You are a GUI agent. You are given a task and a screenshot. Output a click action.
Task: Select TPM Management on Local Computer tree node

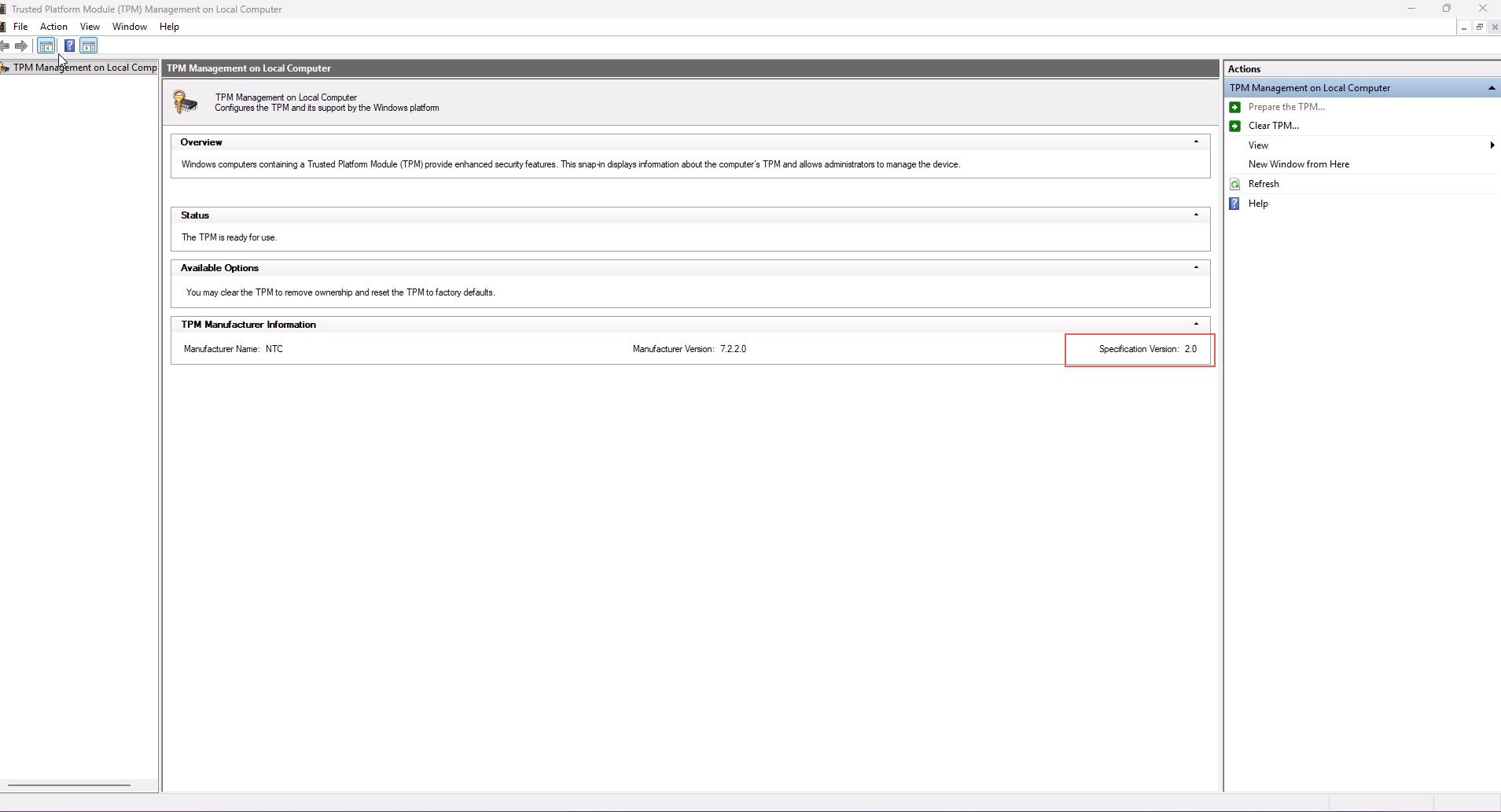84,68
